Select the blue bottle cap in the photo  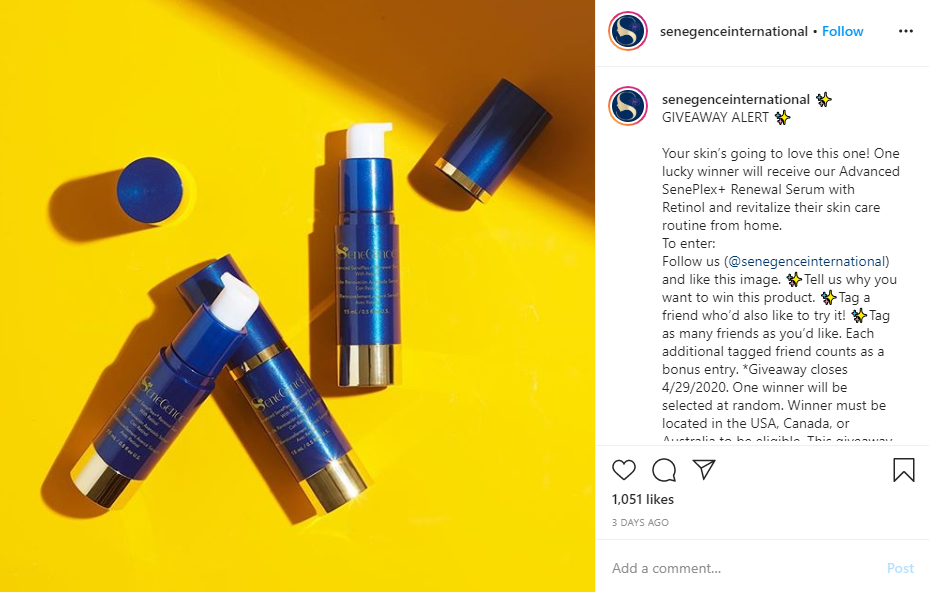pos(492,140)
